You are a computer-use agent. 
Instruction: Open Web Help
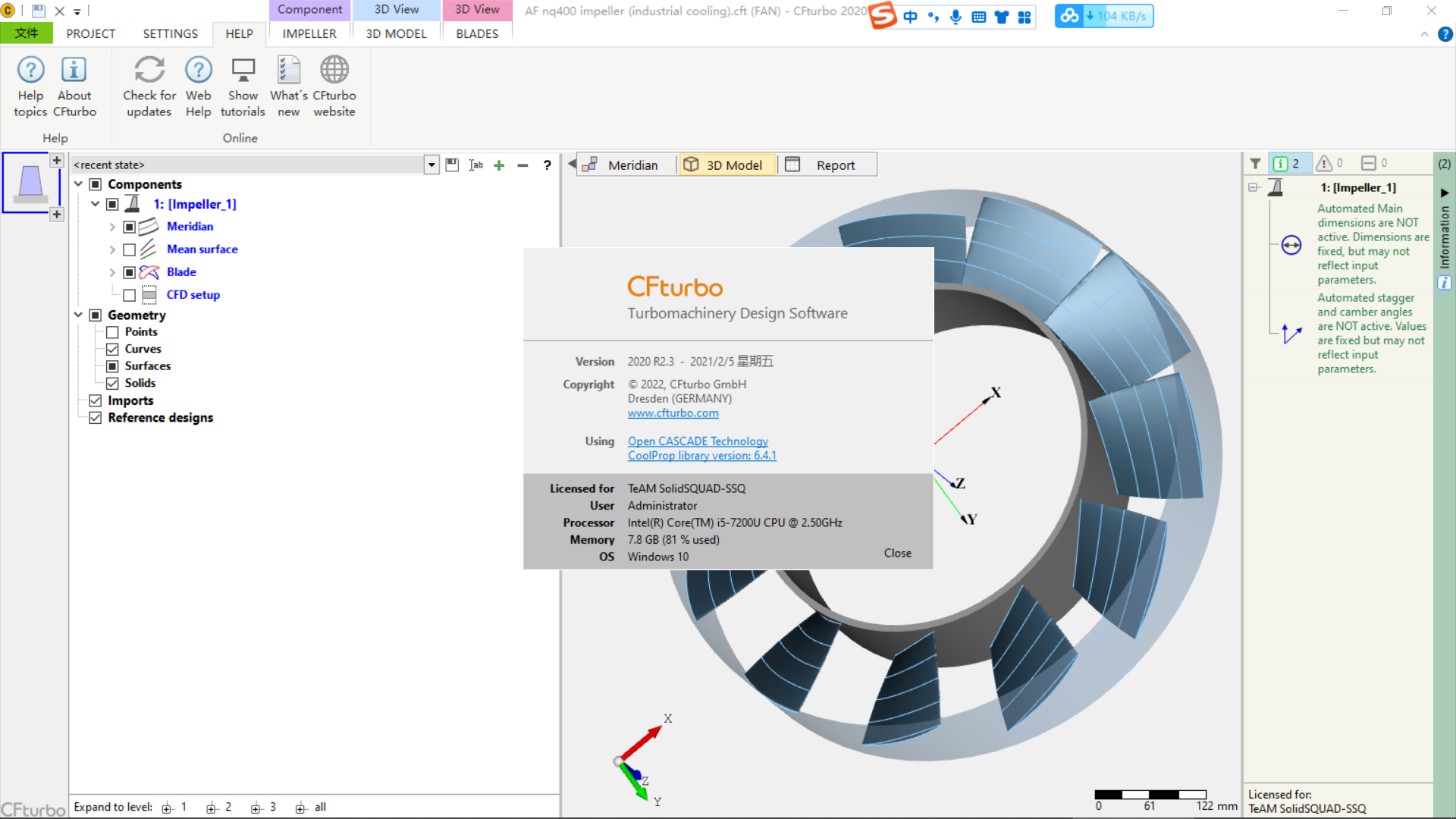[198, 86]
